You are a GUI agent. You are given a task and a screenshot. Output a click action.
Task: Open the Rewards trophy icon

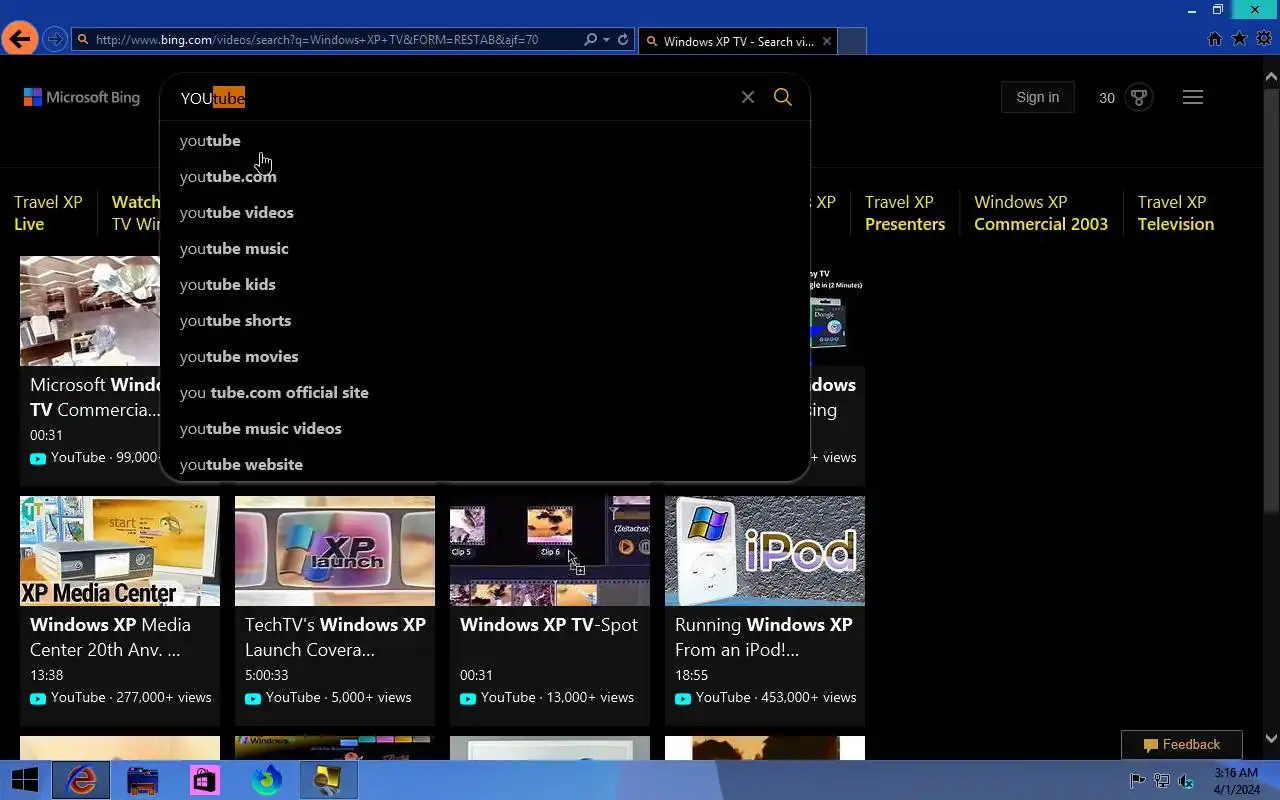point(1138,97)
